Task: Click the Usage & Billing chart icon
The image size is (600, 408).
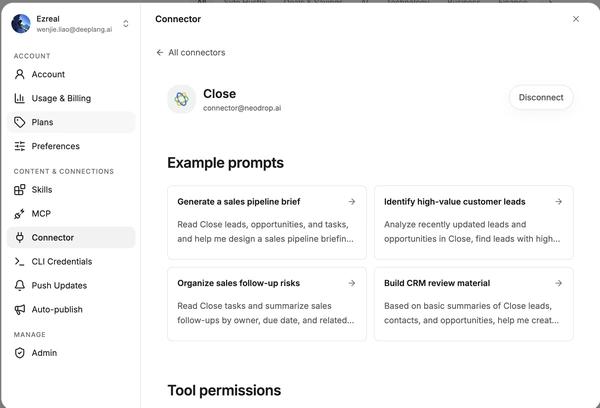Action: coord(20,98)
